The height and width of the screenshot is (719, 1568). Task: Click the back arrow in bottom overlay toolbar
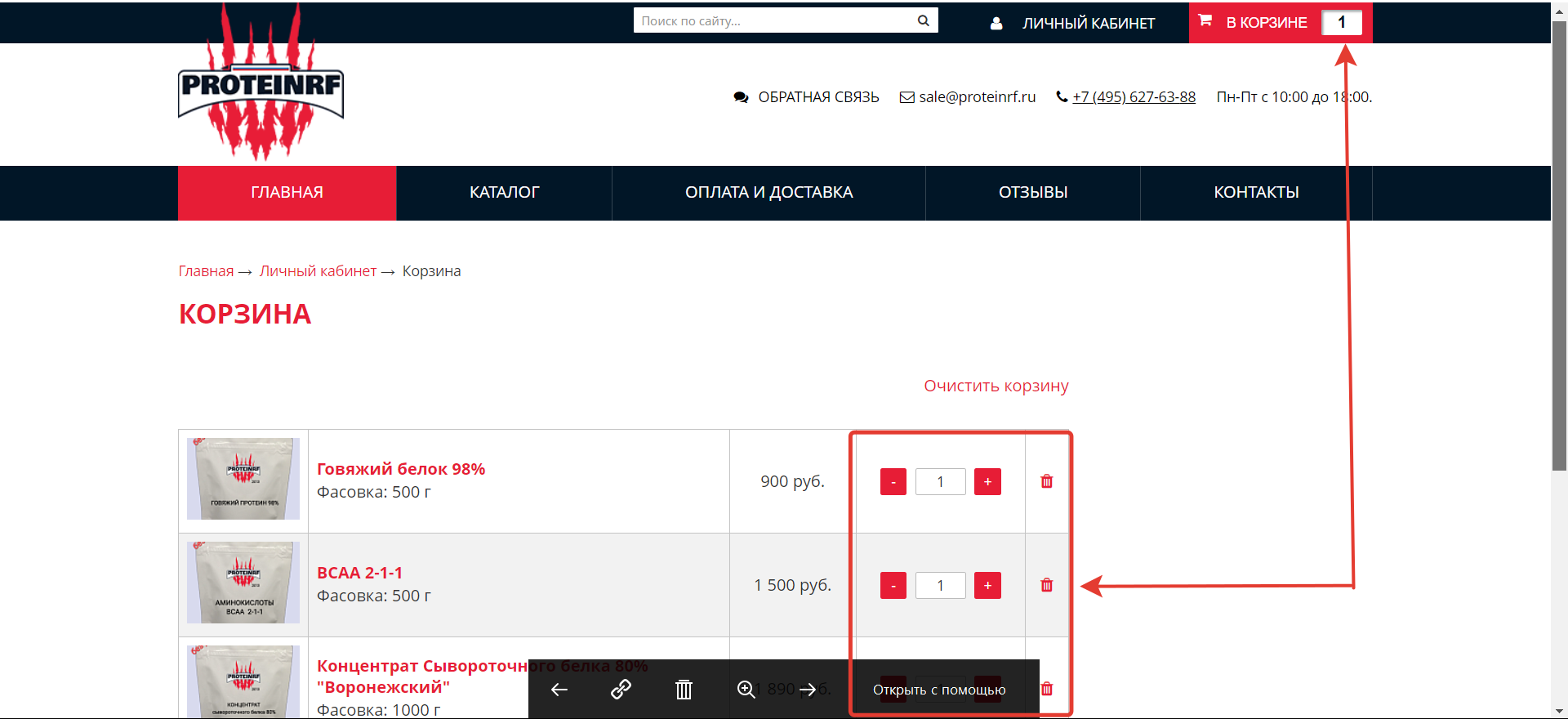coord(559,690)
